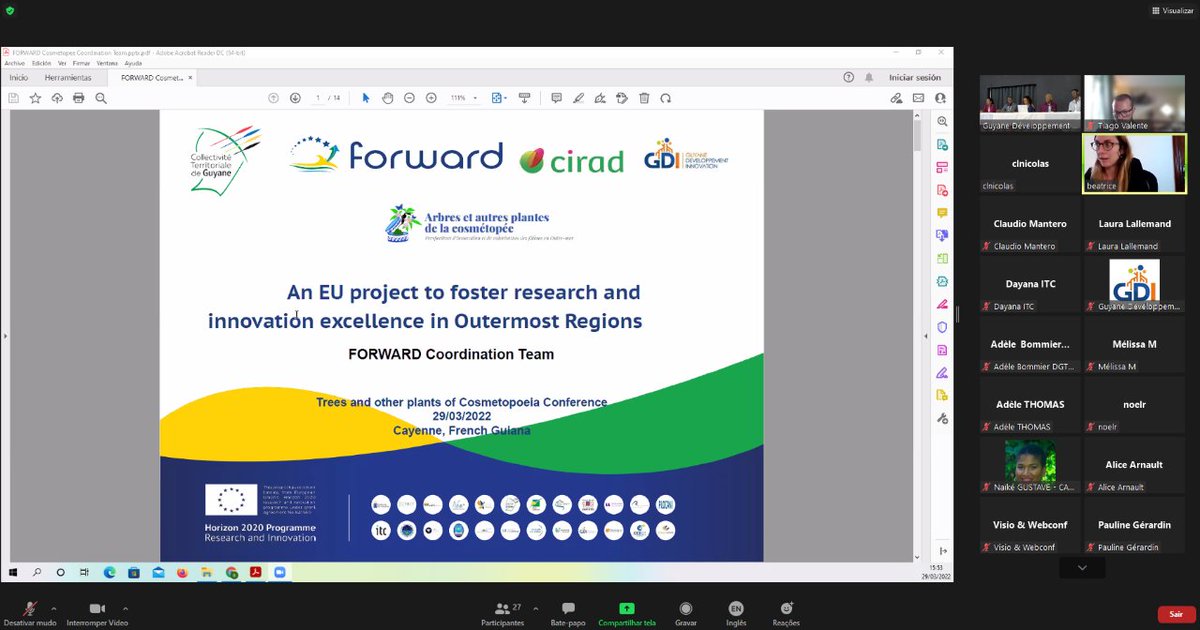The image size is (1200, 630).
Task: Open the zoom percentage dropdown
Action: click(x=475, y=98)
